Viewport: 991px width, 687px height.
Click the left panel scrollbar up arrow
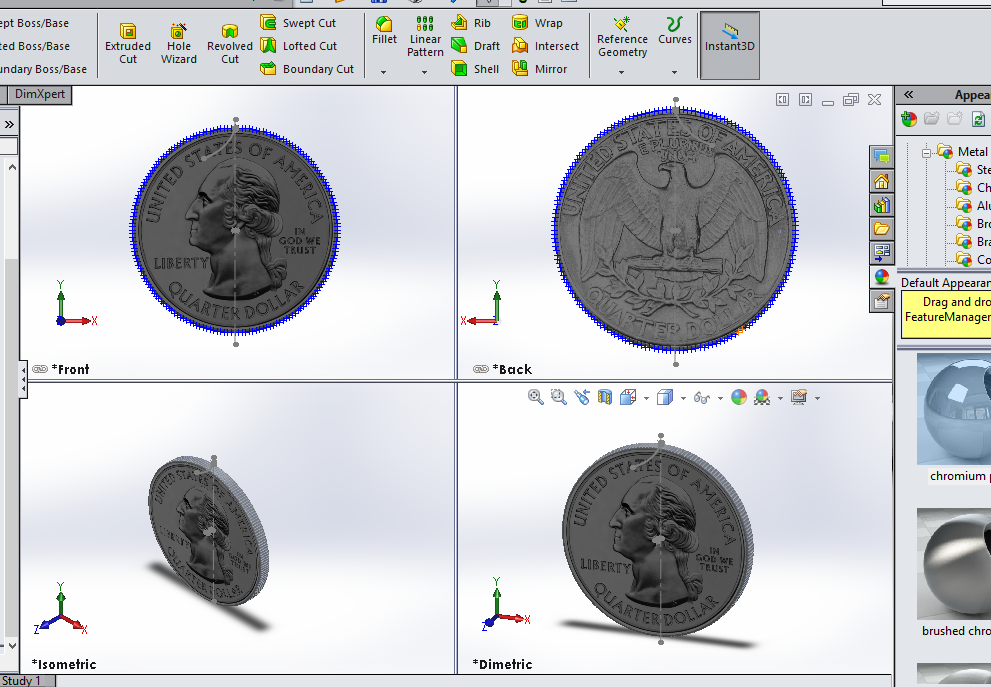12,168
